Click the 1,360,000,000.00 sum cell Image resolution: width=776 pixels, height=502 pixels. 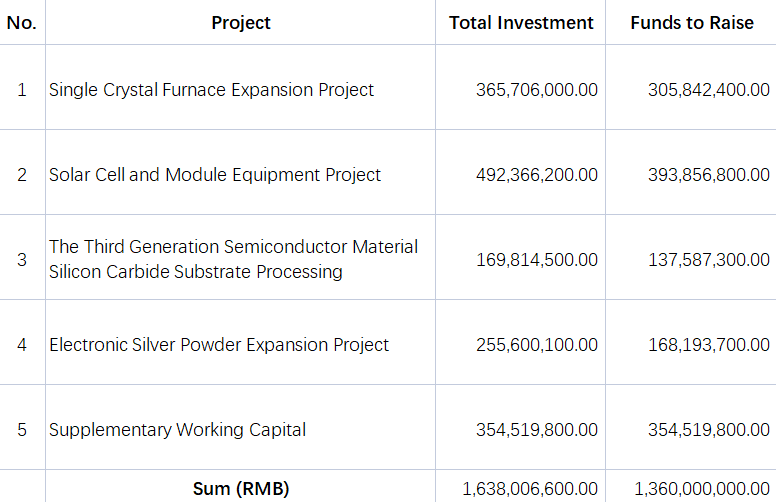click(x=691, y=486)
